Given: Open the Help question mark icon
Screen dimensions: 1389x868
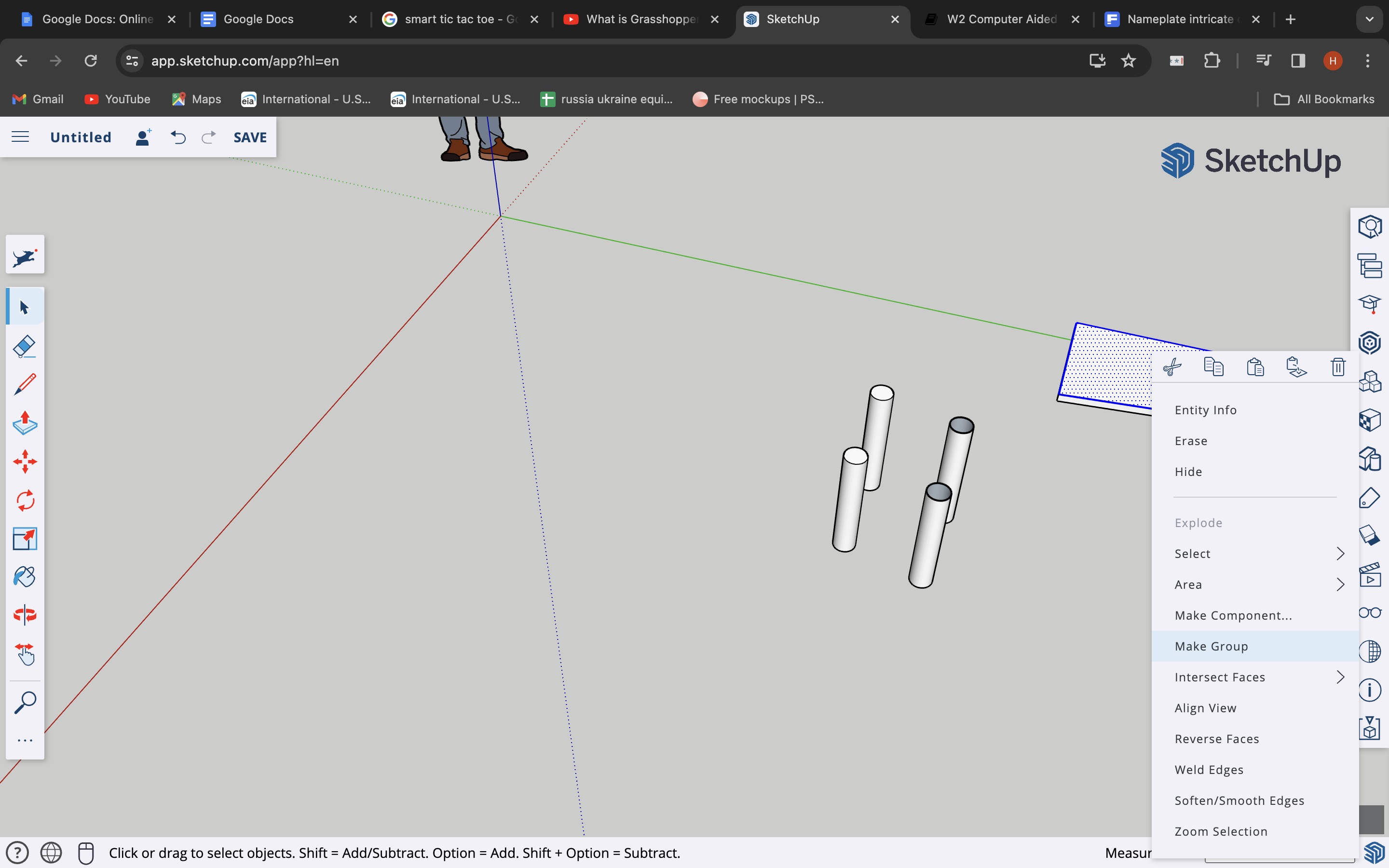Looking at the screenshot, I should pos(17,853).
